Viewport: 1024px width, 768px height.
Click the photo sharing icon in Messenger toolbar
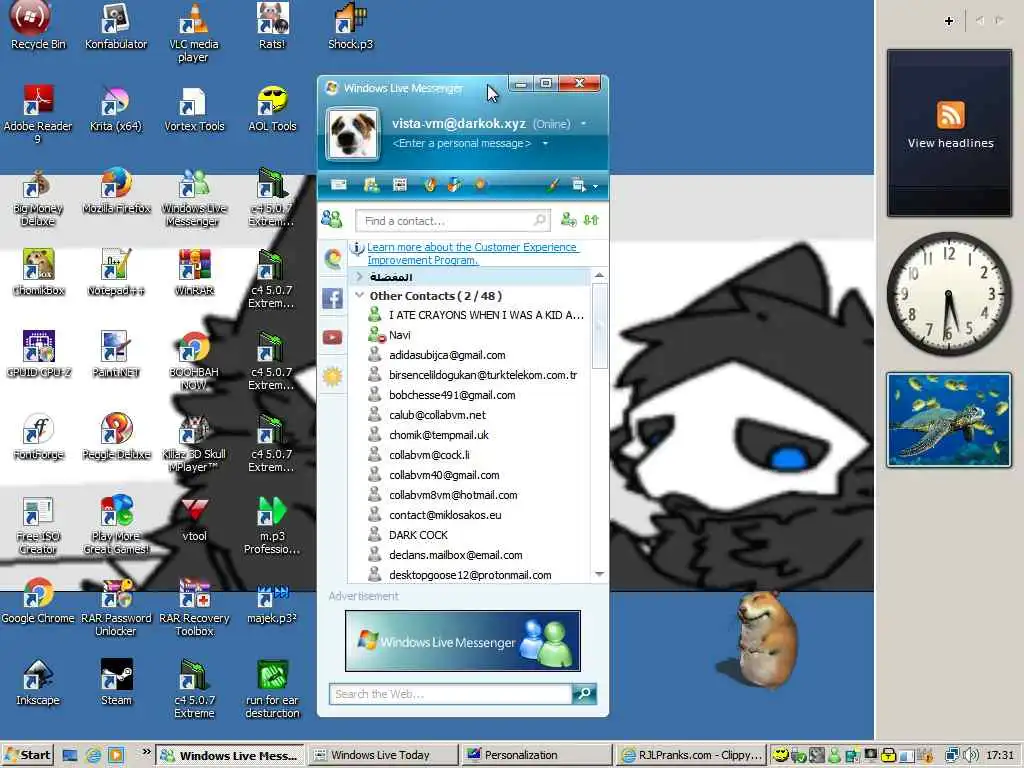[371, 185]
